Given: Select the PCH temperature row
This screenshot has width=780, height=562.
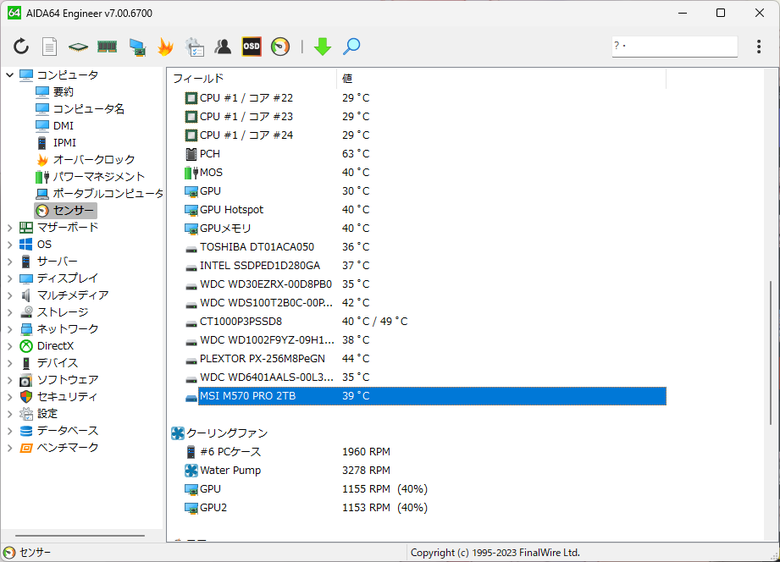Looking at the screenshot, I should [425, 154].
